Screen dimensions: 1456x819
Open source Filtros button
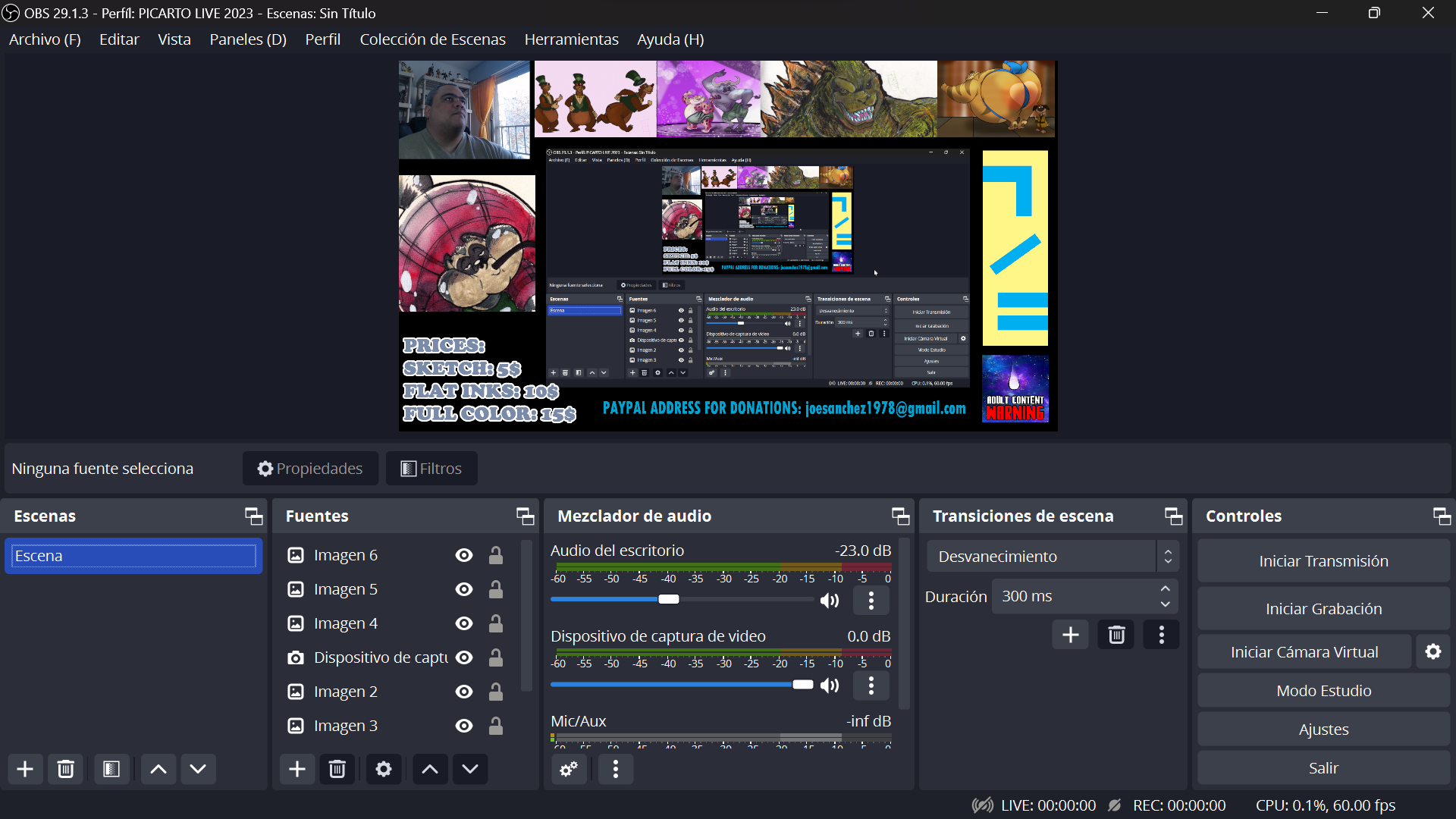coord(431,469)
